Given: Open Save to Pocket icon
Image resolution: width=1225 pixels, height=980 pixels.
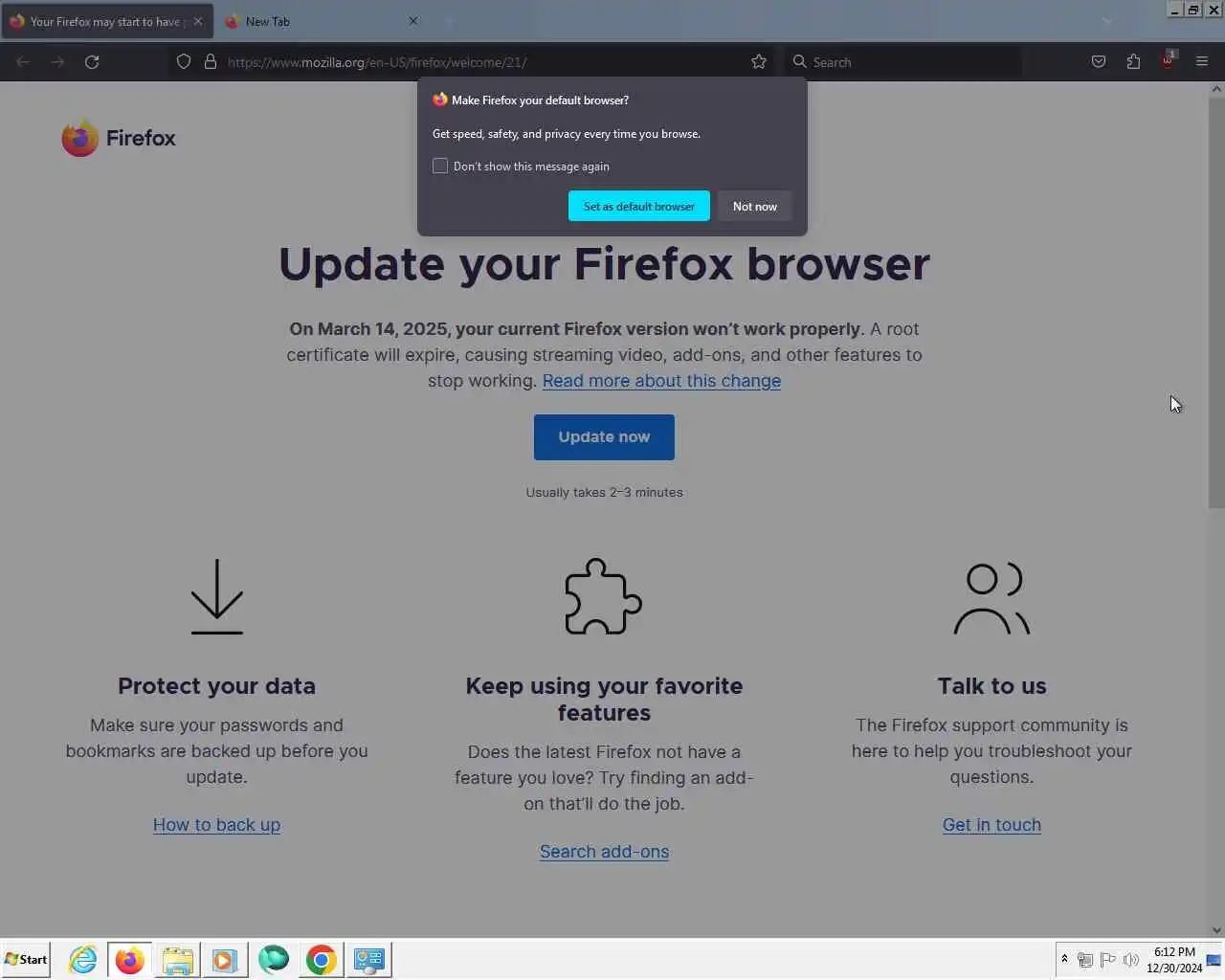Looking at the screenshot, I should point(1099,62).
